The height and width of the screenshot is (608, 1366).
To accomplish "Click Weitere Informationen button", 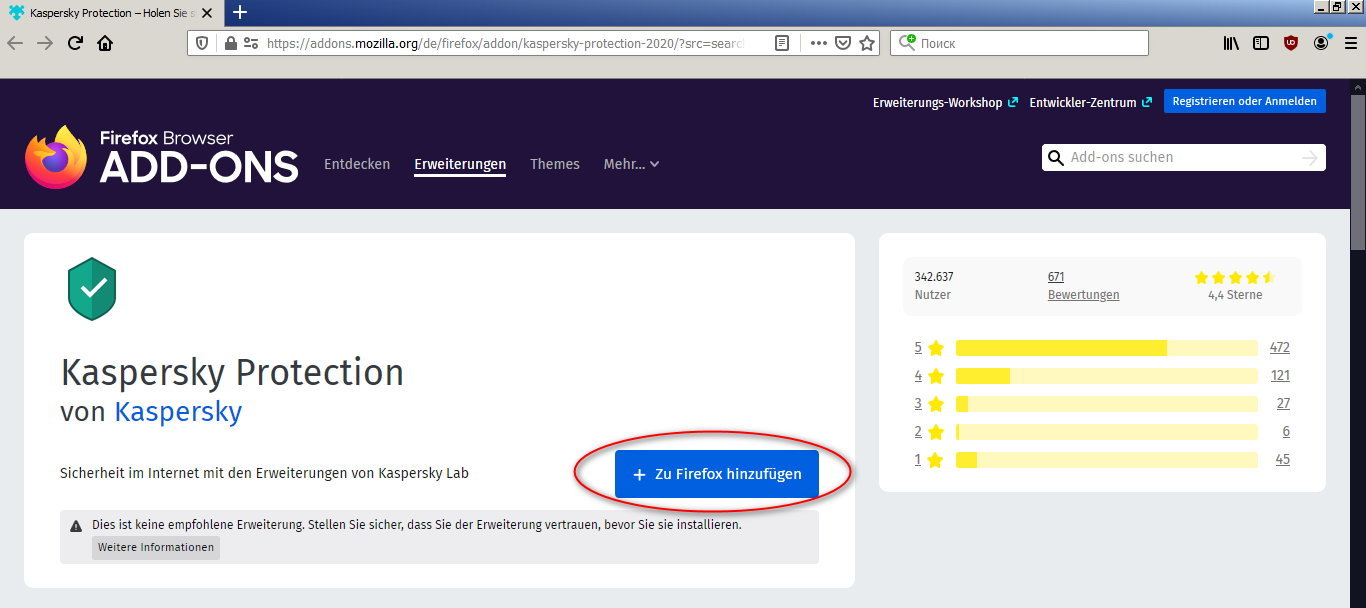I will [x=156, y=547].
